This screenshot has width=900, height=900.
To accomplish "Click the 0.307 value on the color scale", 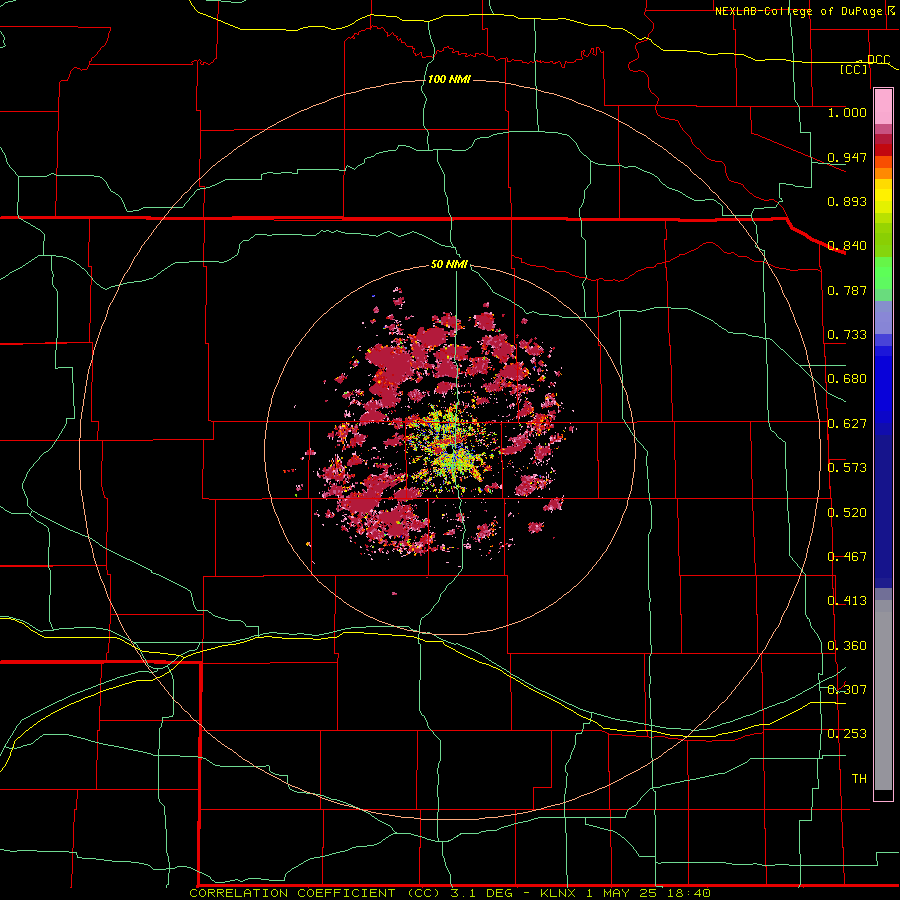I will 847,690.
